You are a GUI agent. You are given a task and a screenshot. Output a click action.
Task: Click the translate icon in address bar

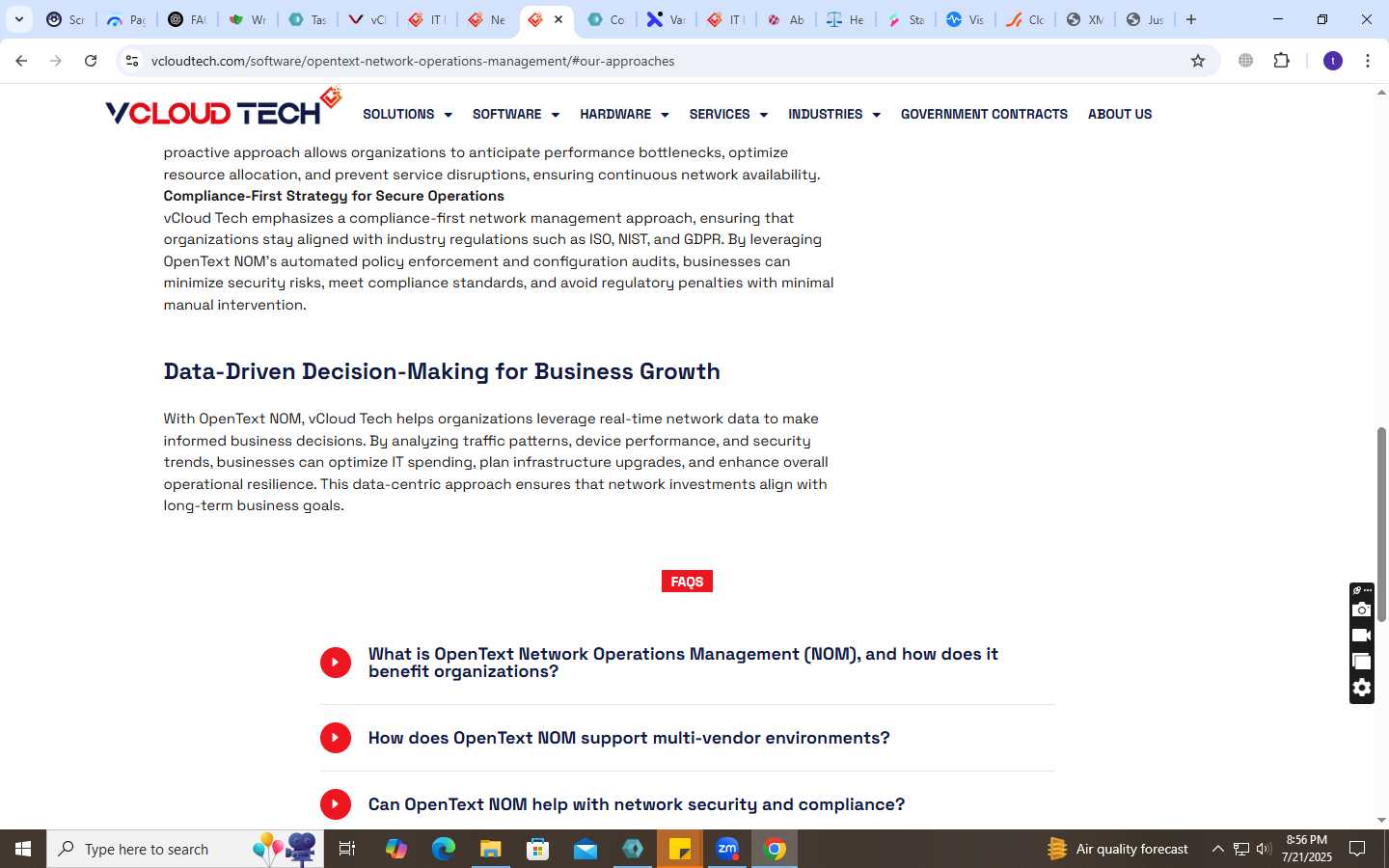1246,61
